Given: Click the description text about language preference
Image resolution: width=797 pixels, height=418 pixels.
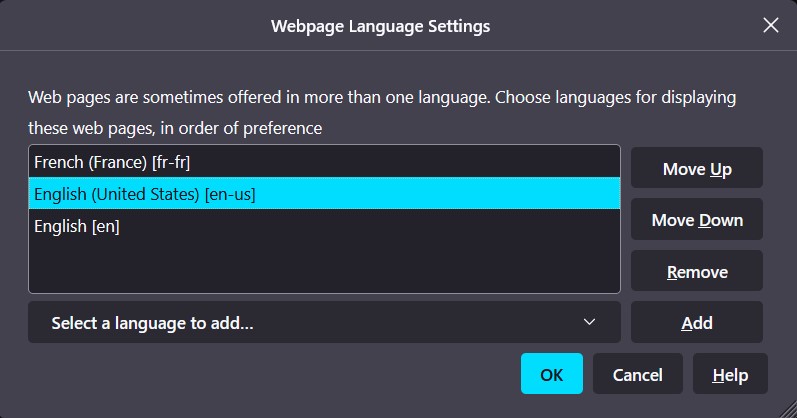Looking at the screenshot, I should [380, 98].
